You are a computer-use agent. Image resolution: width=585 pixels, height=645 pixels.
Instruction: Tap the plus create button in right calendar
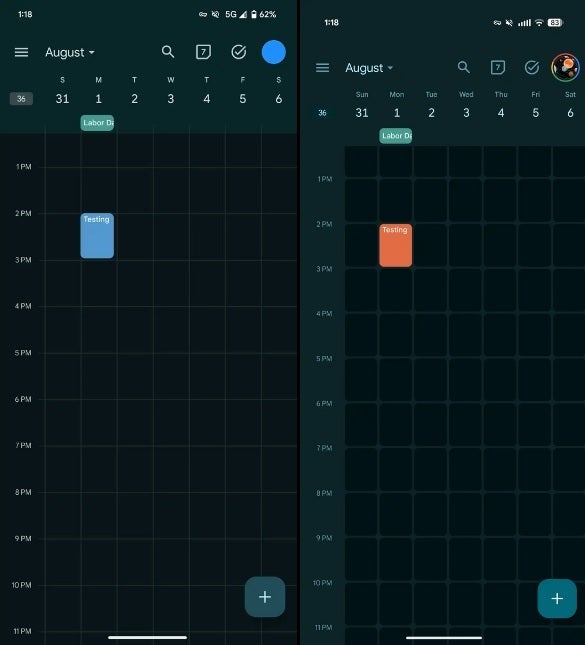(557, 599)
